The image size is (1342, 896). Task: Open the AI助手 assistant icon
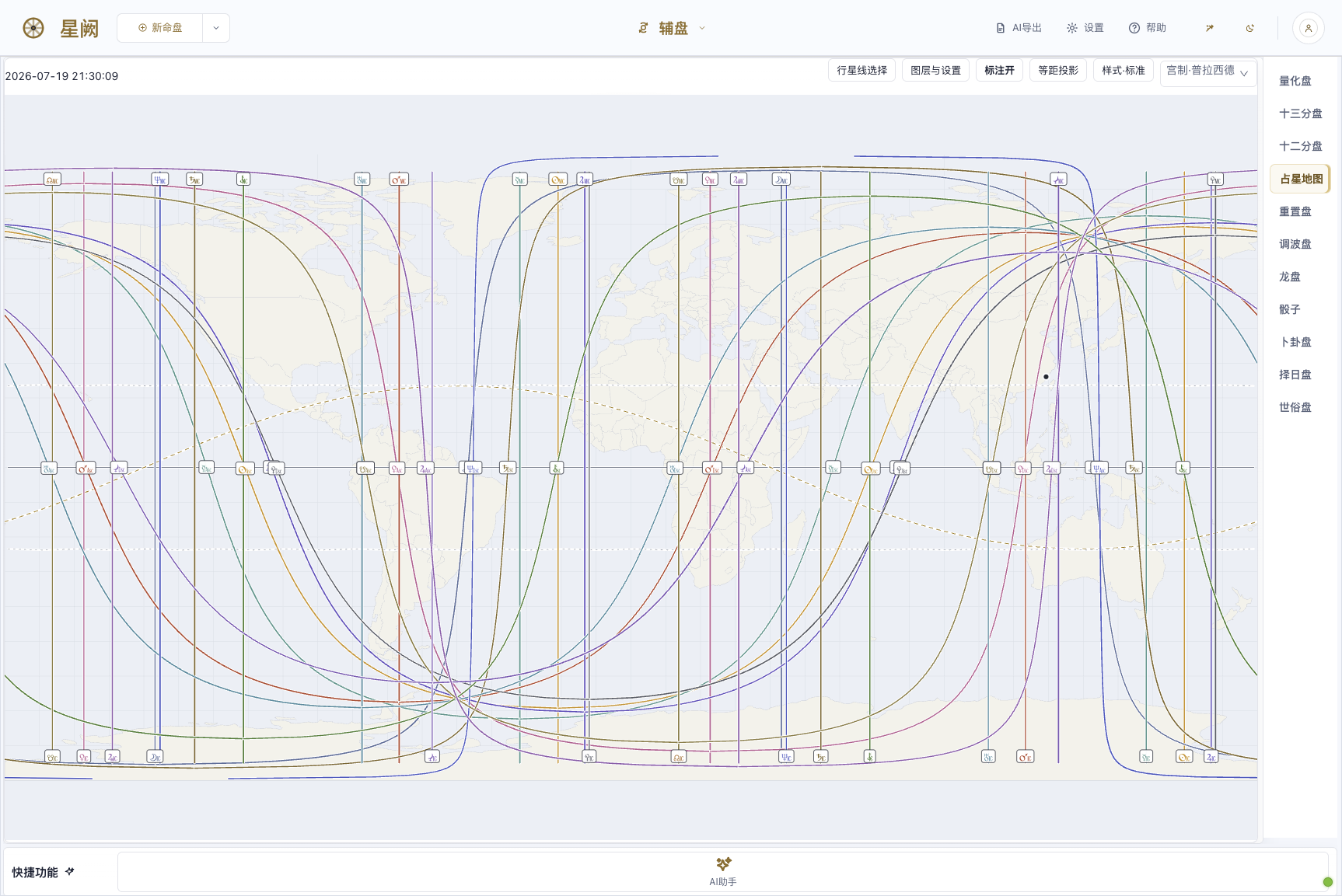tap(723, 863)
